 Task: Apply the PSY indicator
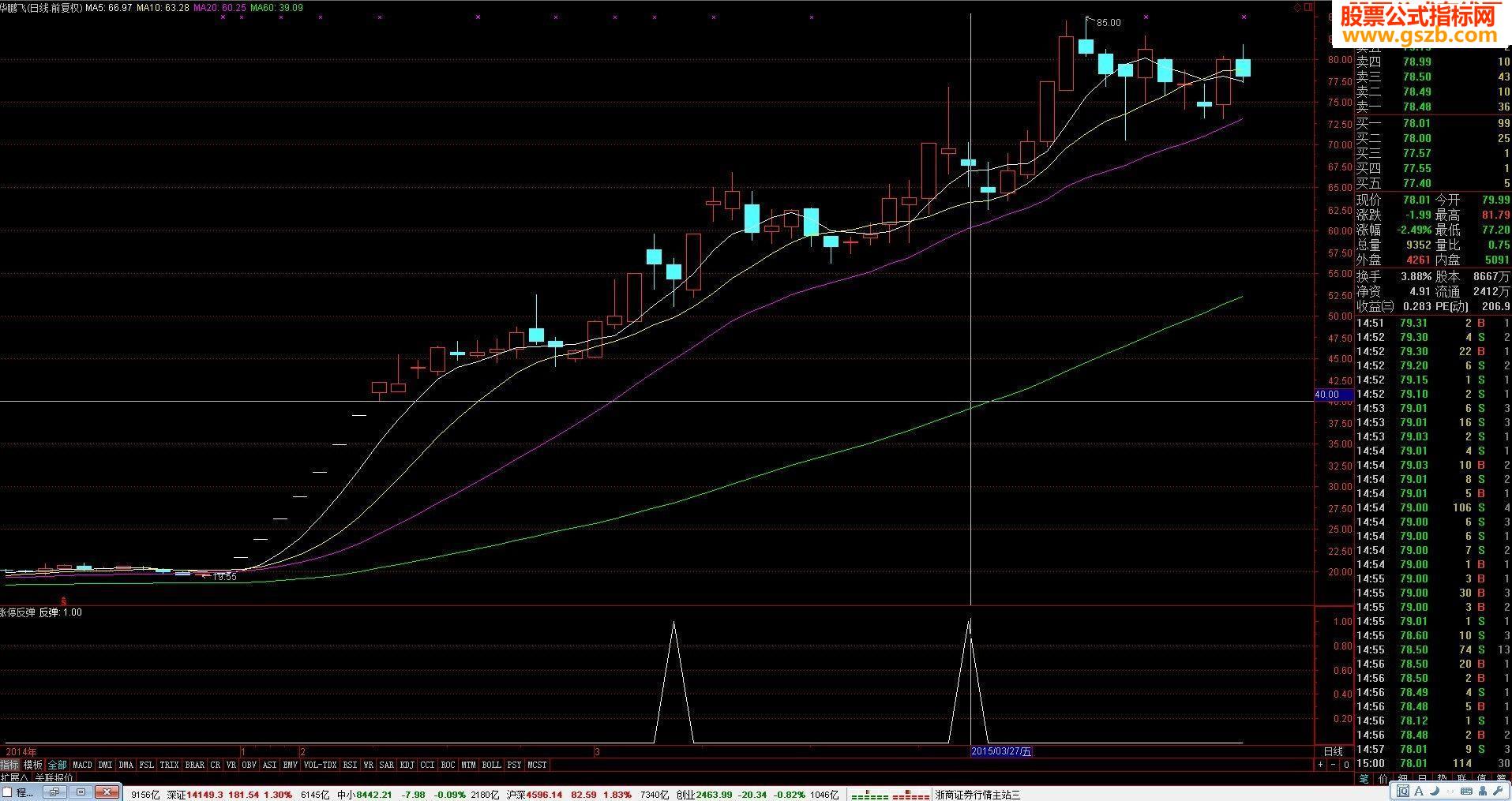pyautogui.click(x=514, y=765)
